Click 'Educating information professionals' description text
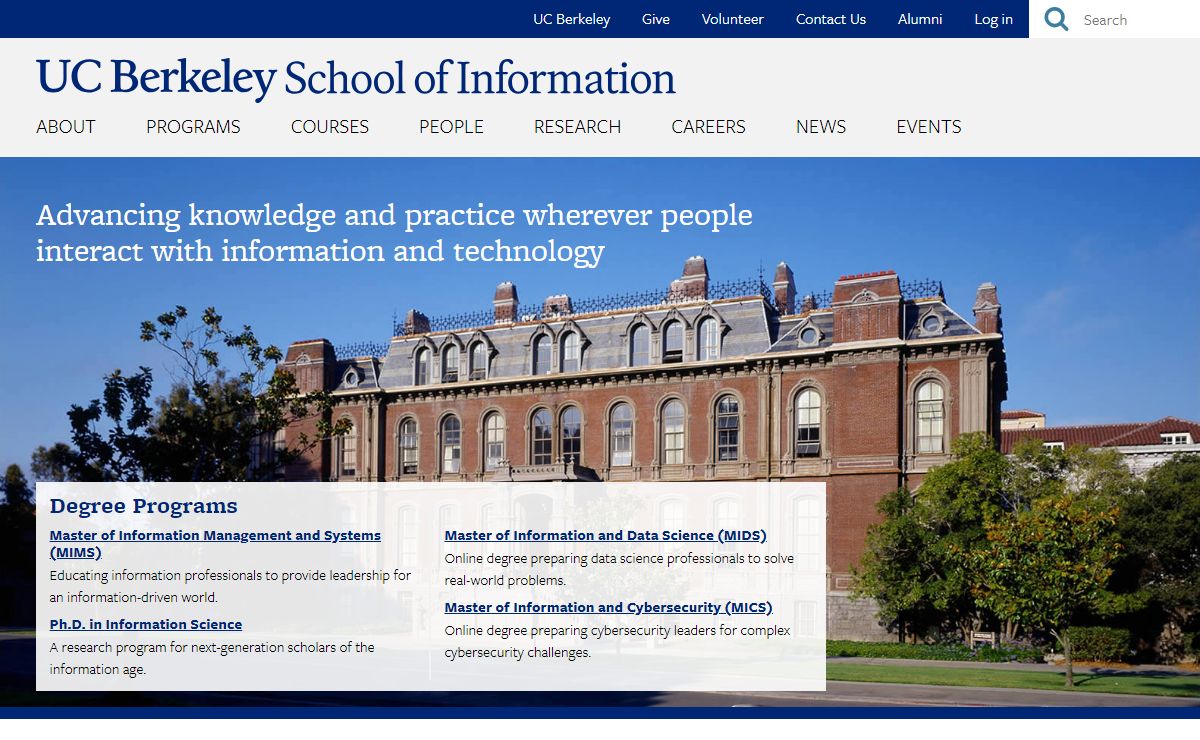Screen dimensions: 1200x740 230,586
